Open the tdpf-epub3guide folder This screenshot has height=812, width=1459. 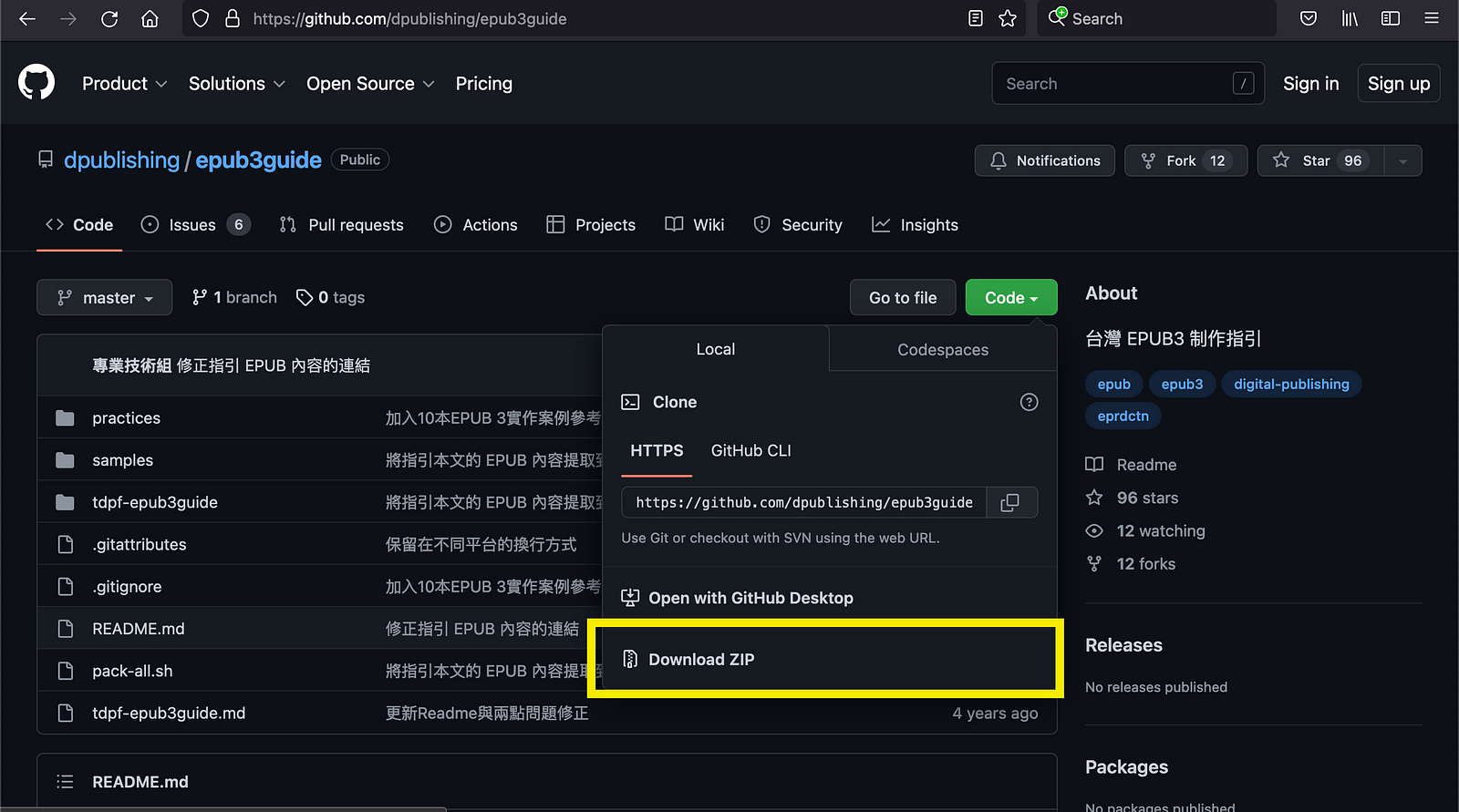pos(155,502)
